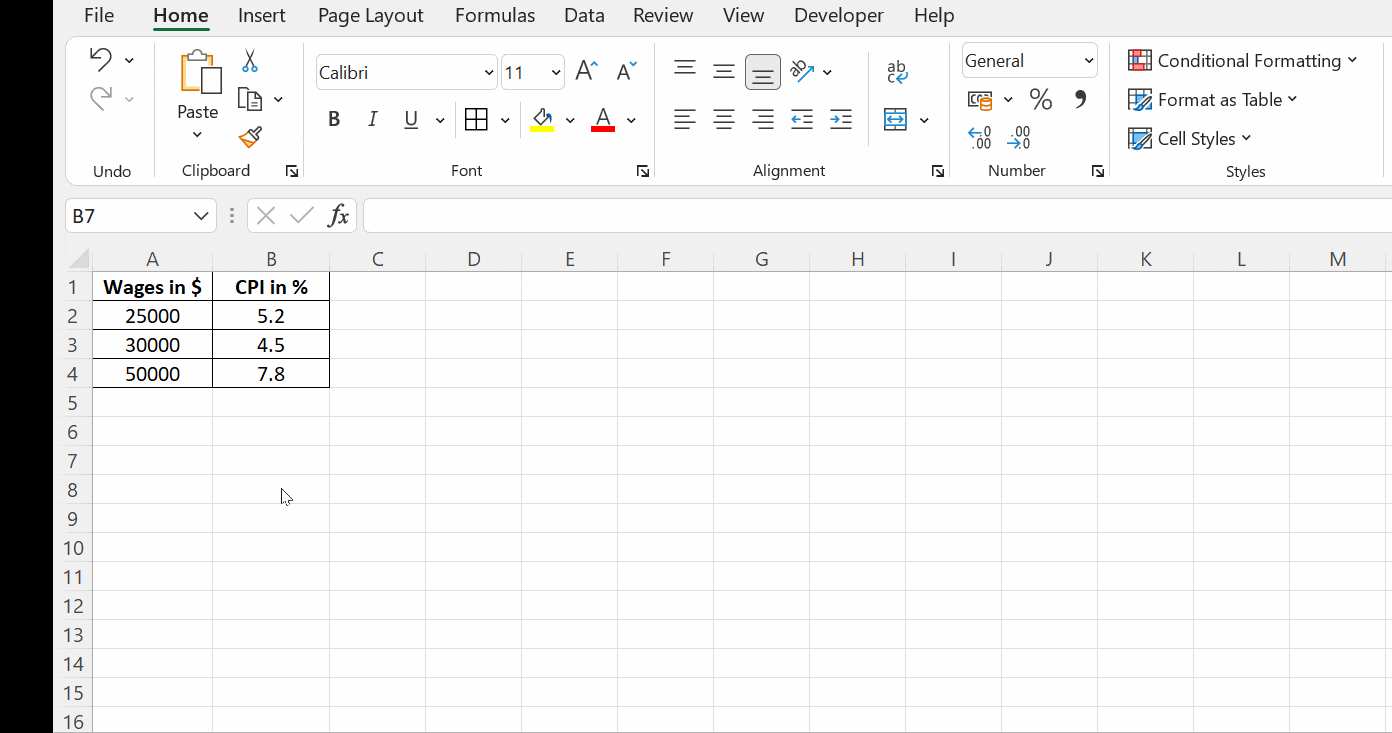This screenshot has height=733, width=1392.
Task: Switch to the Formulas ribbon tab
Action: tap(495, 15)
